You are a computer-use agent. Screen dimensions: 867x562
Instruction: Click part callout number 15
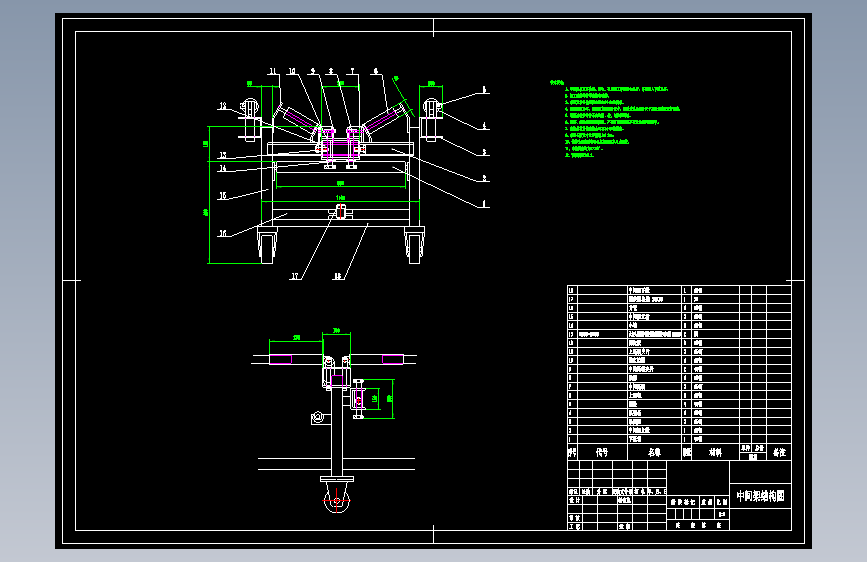(223, 195)
